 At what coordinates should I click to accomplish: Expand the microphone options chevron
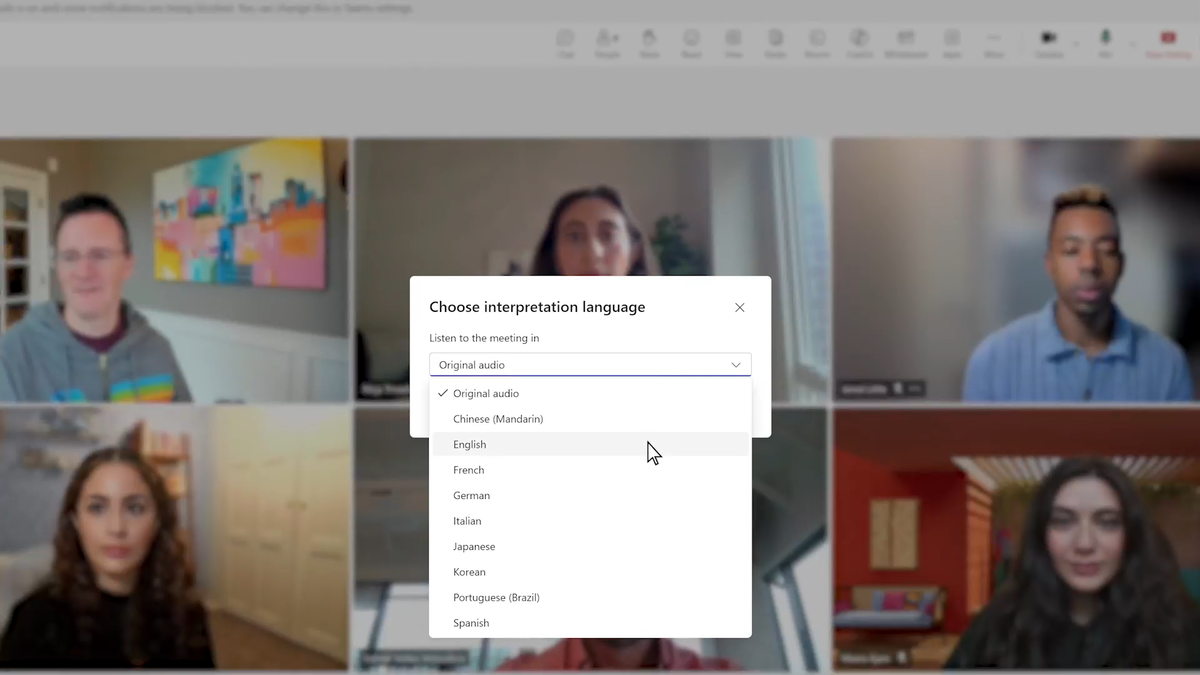click(1133, 43)
